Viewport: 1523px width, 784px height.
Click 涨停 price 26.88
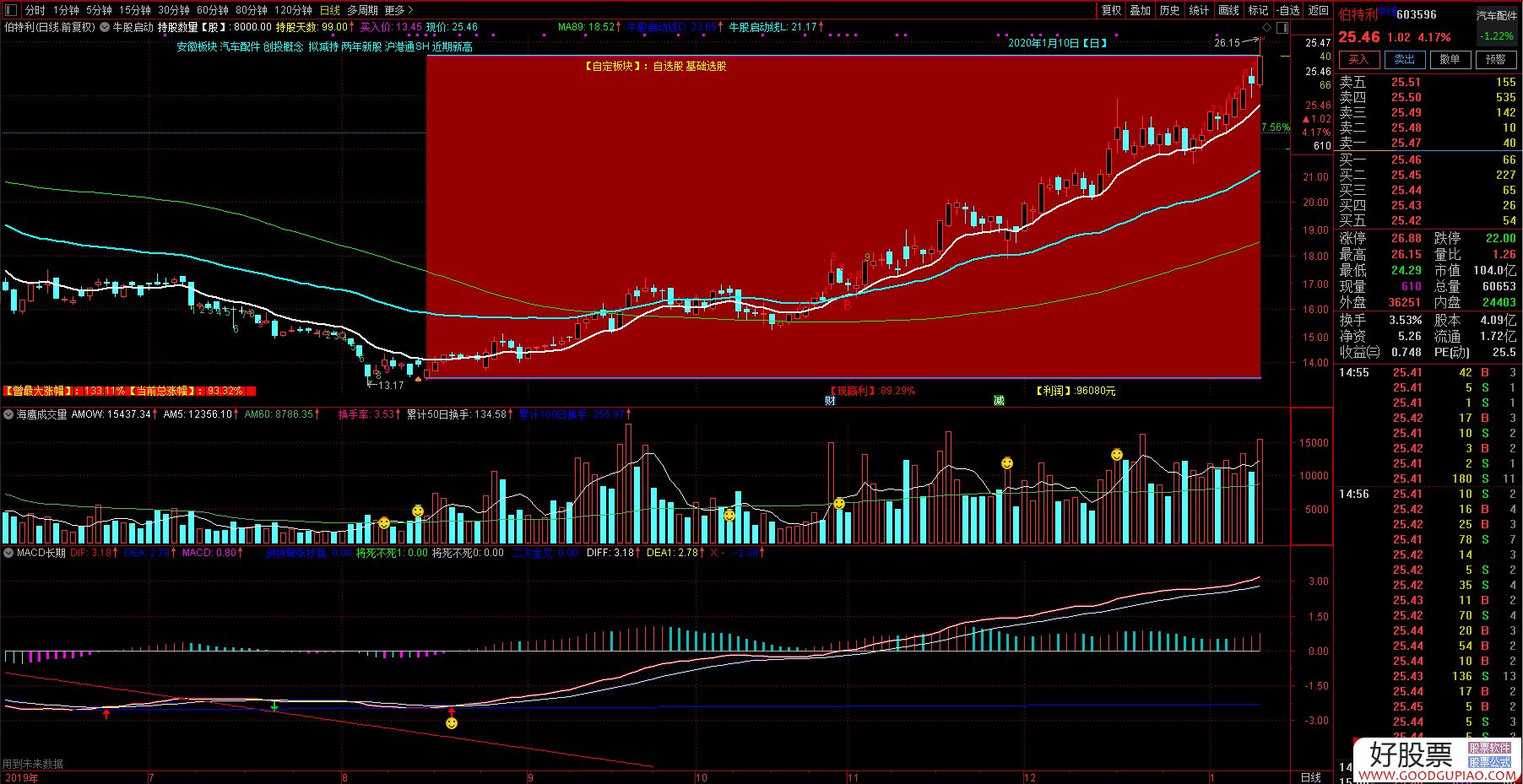[x=1406, y=238]
